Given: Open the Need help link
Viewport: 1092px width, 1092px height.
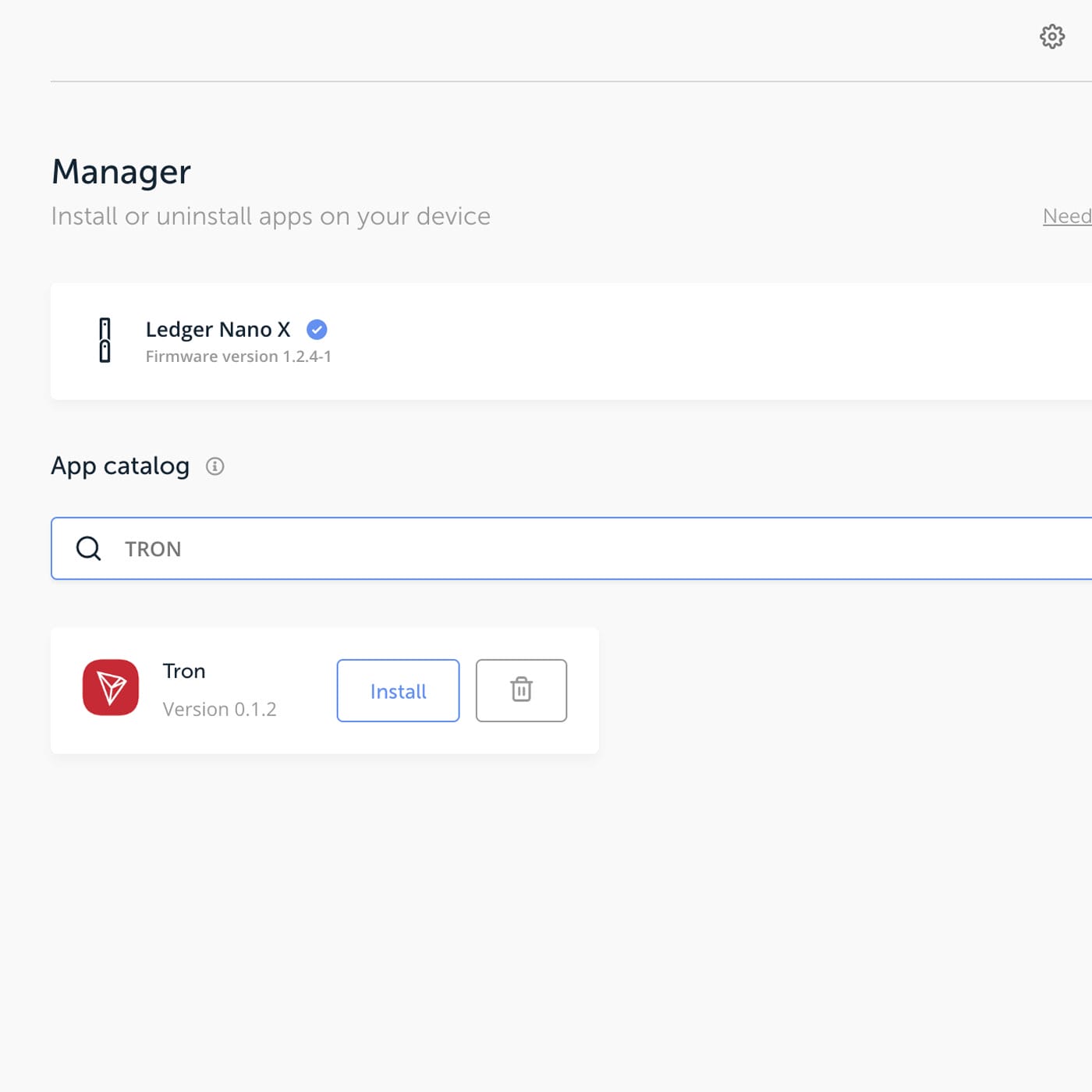Looking at the screenshot, I should 1067,216.
